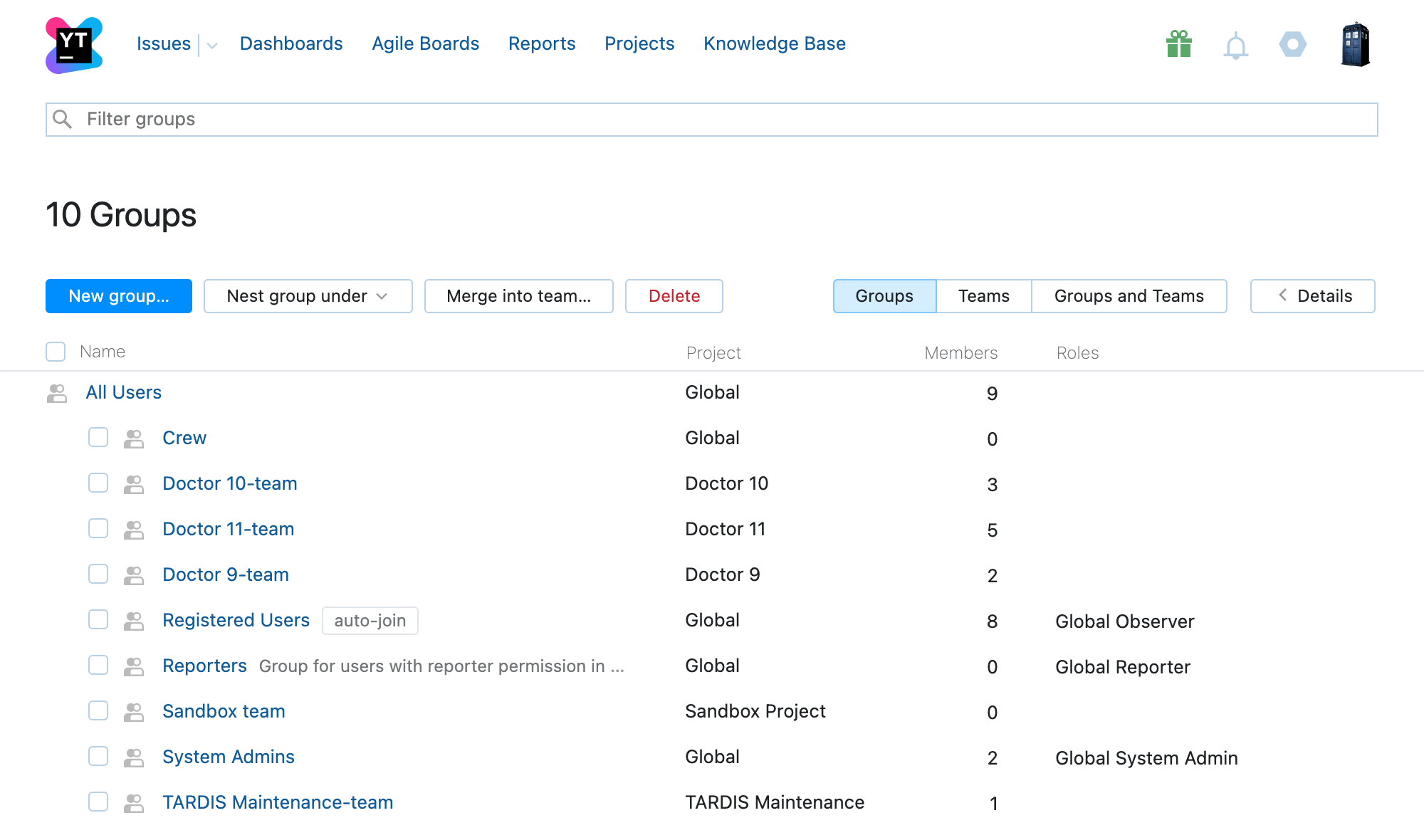The height and width of the screenshot is (840, 1424).
Task: Click the group icon beside System Admins
Action: coord(134,757)
